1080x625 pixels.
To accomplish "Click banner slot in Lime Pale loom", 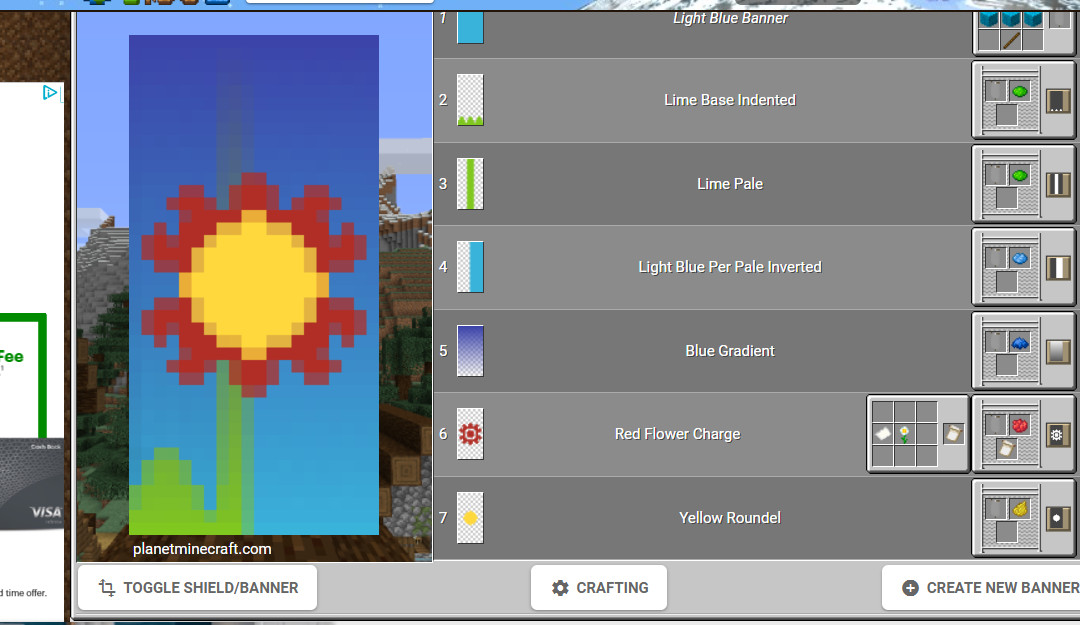I will click(996, 175).
